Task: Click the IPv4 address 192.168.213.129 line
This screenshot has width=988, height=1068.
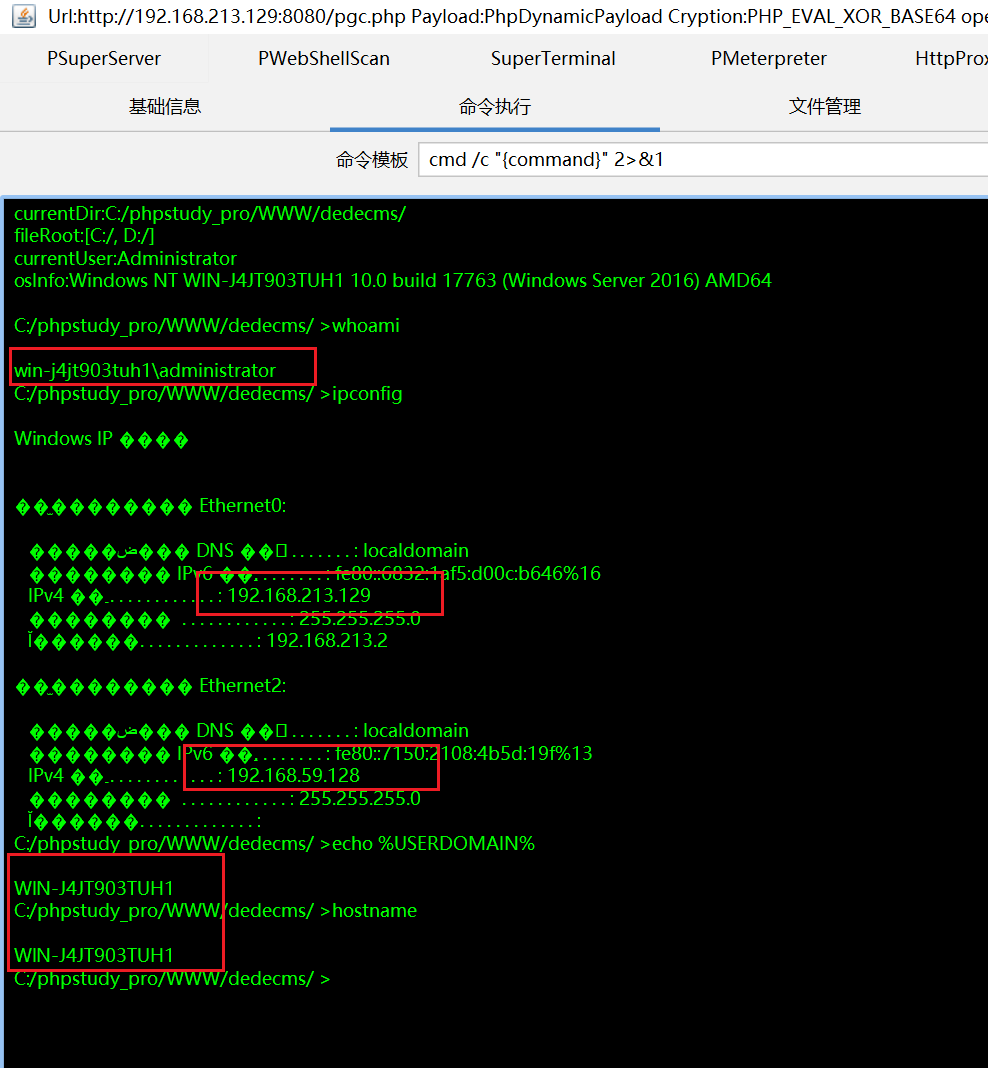Action: pyautogui.click(x=299, y=596)
